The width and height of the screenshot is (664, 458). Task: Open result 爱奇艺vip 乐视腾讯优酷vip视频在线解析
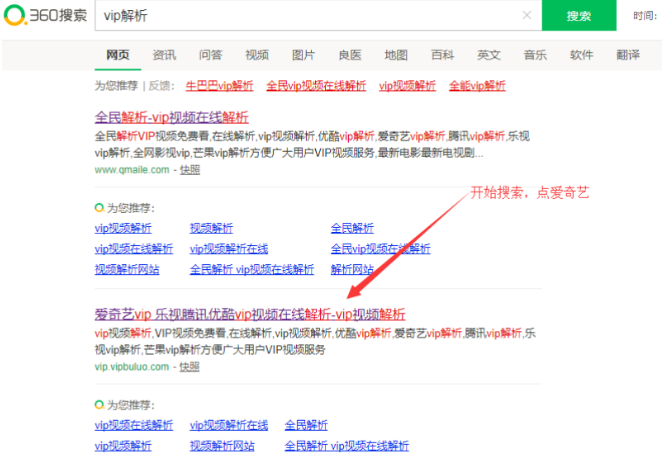tap(250, 315)
